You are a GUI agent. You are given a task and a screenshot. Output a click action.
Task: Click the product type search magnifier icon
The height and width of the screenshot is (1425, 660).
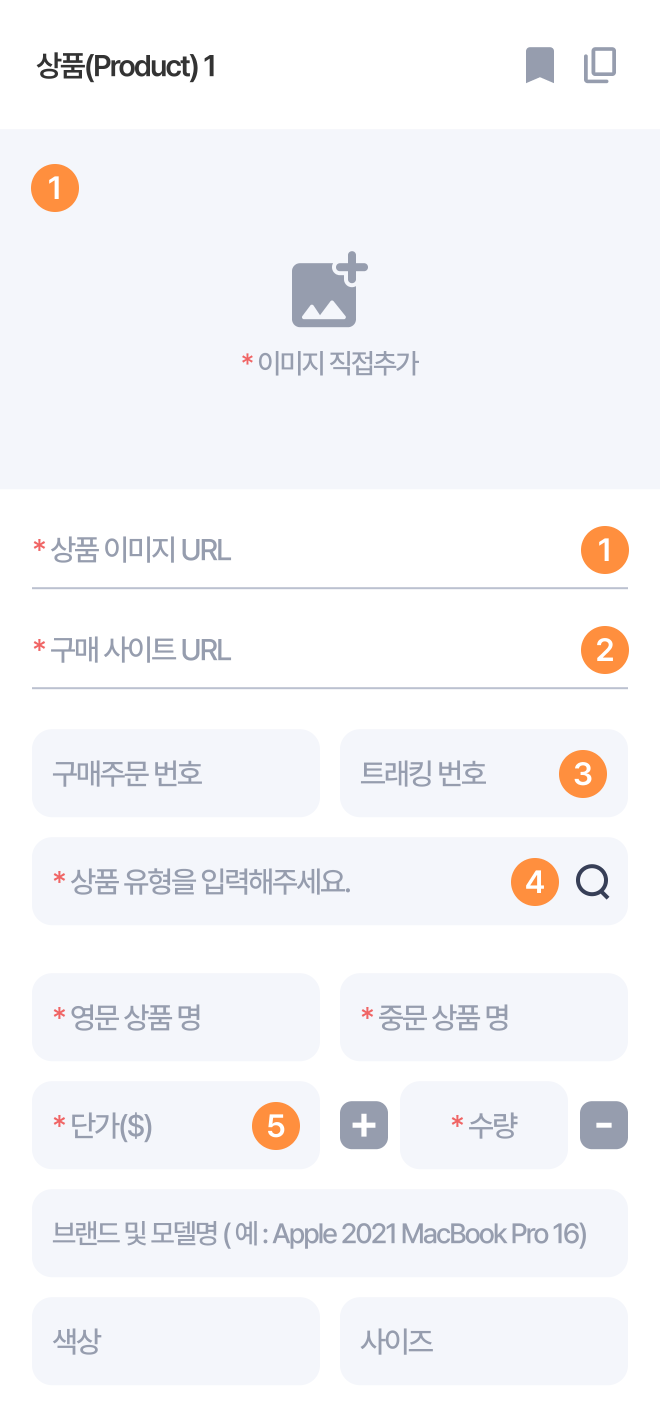point(592,882)
